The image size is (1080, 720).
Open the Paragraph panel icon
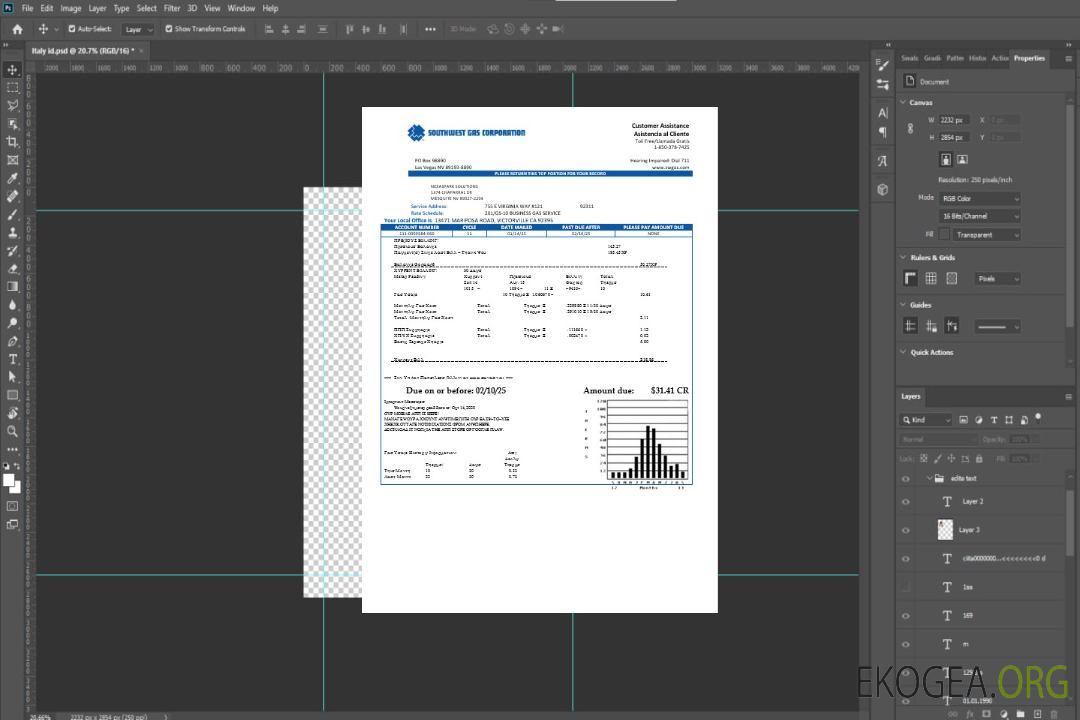[x=882, y=132]
